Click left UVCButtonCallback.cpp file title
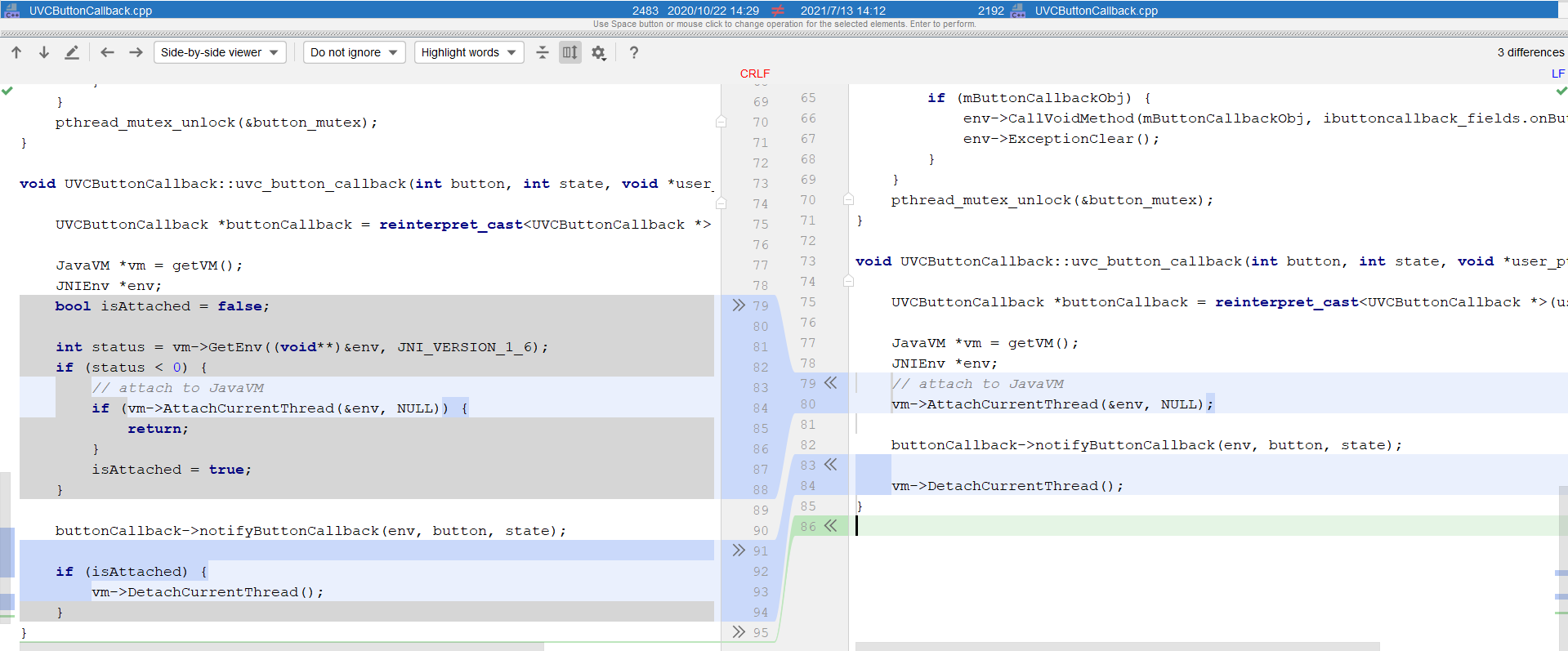This screenshot has width=1568, height=651. (91, 11)
